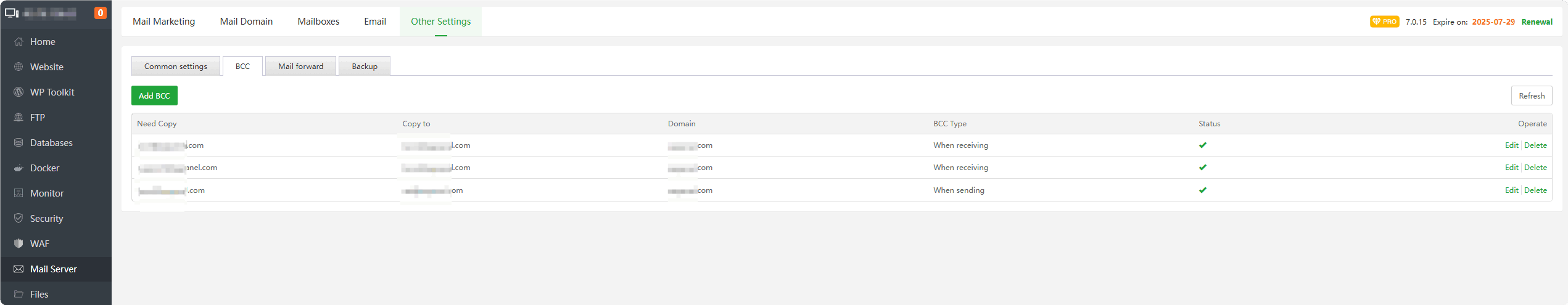
Task: Click the Add BCC button
Action: coord(154,96)
